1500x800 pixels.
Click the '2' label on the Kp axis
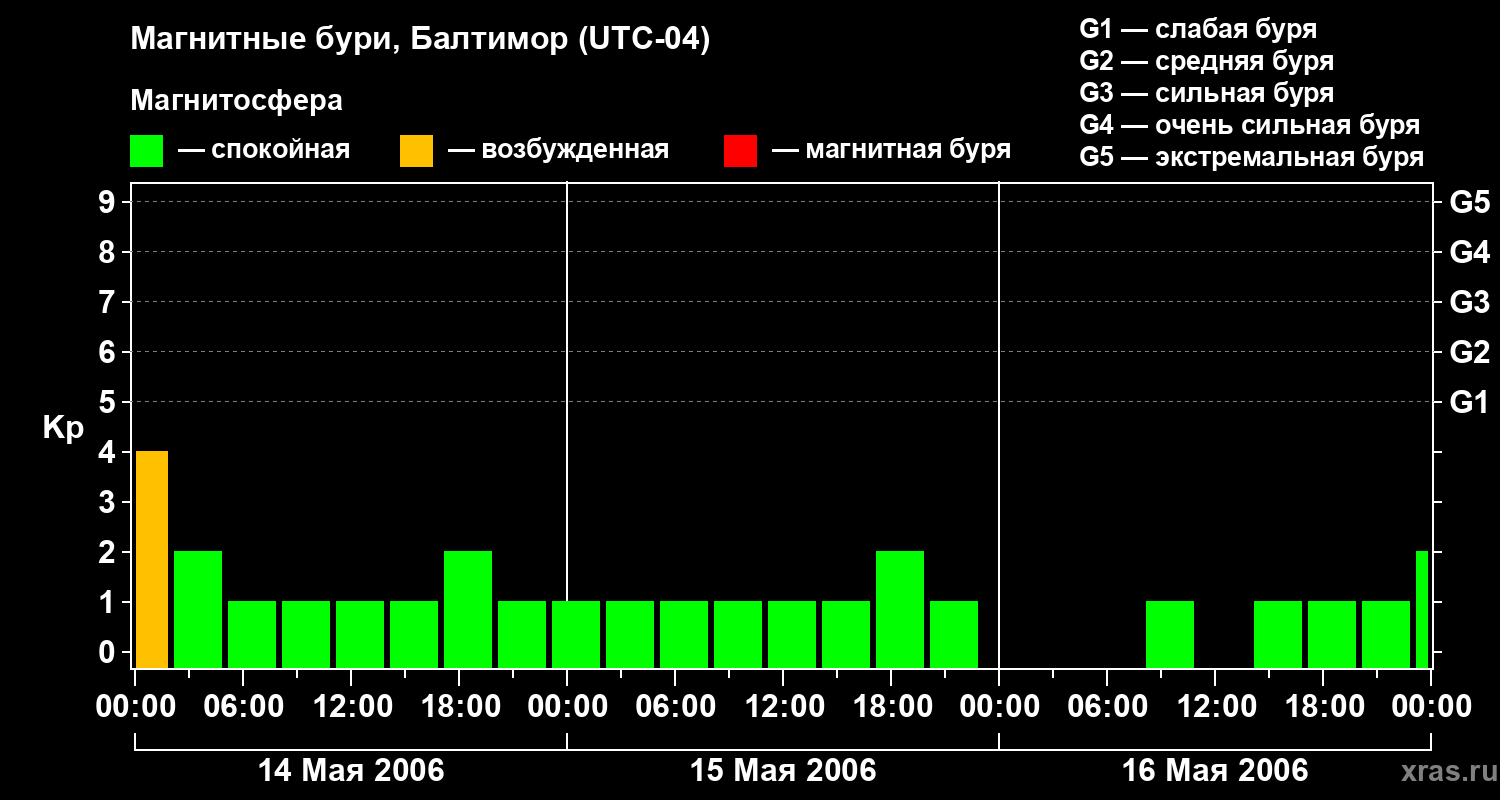point(109,552)
